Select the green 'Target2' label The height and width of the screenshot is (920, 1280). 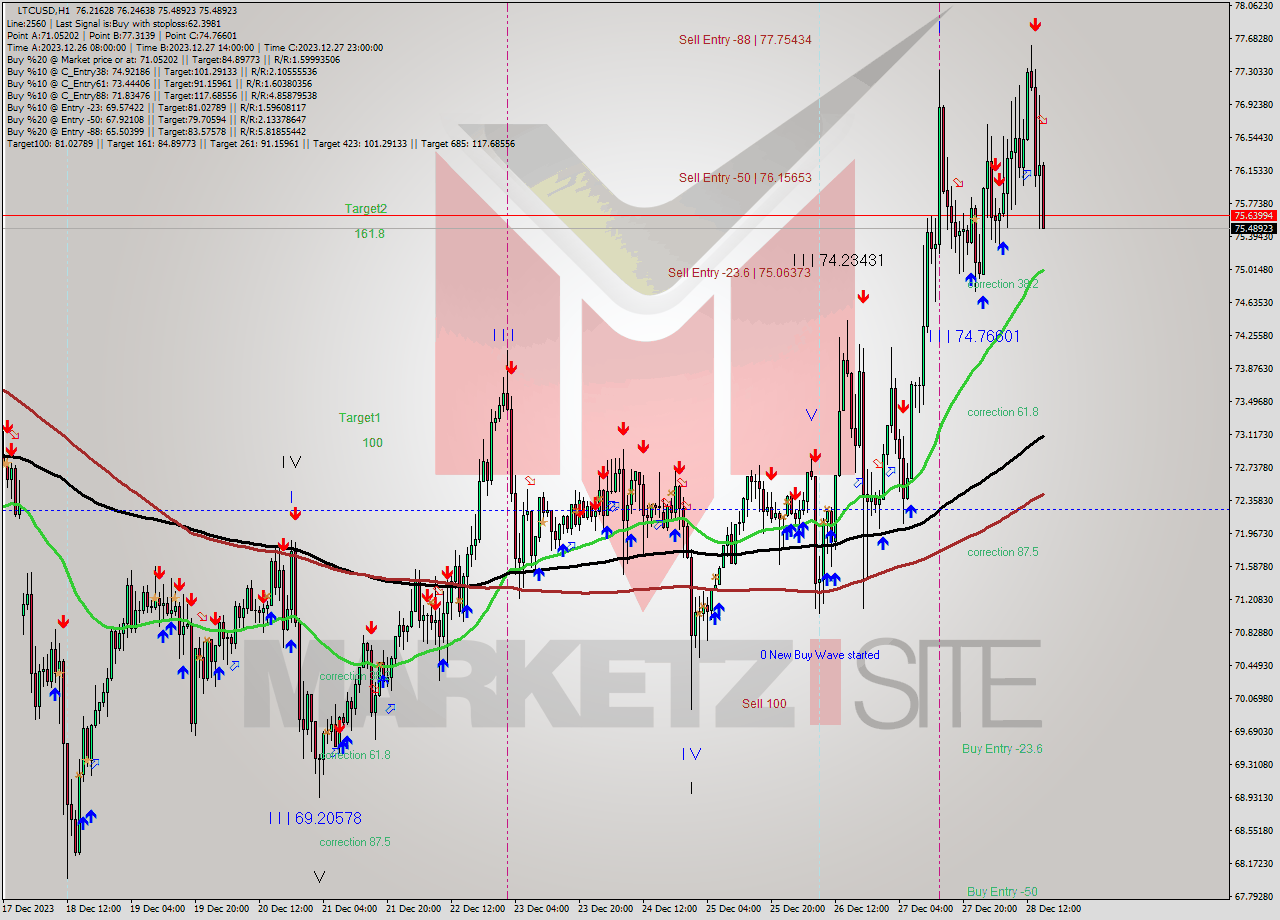pos(366,209)
